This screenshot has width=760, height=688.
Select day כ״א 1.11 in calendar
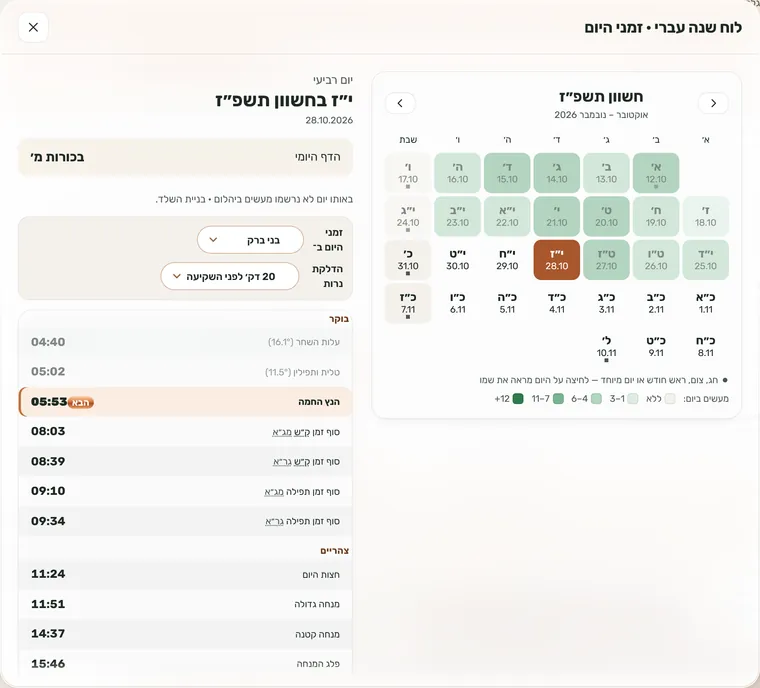pyautogui.click(x=706, y=303)
